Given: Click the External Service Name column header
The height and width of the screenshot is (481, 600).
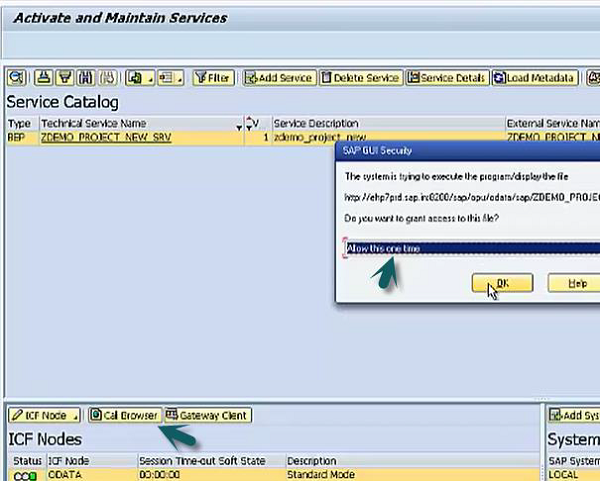Looking at the screenshot, I should pos(553,124).
